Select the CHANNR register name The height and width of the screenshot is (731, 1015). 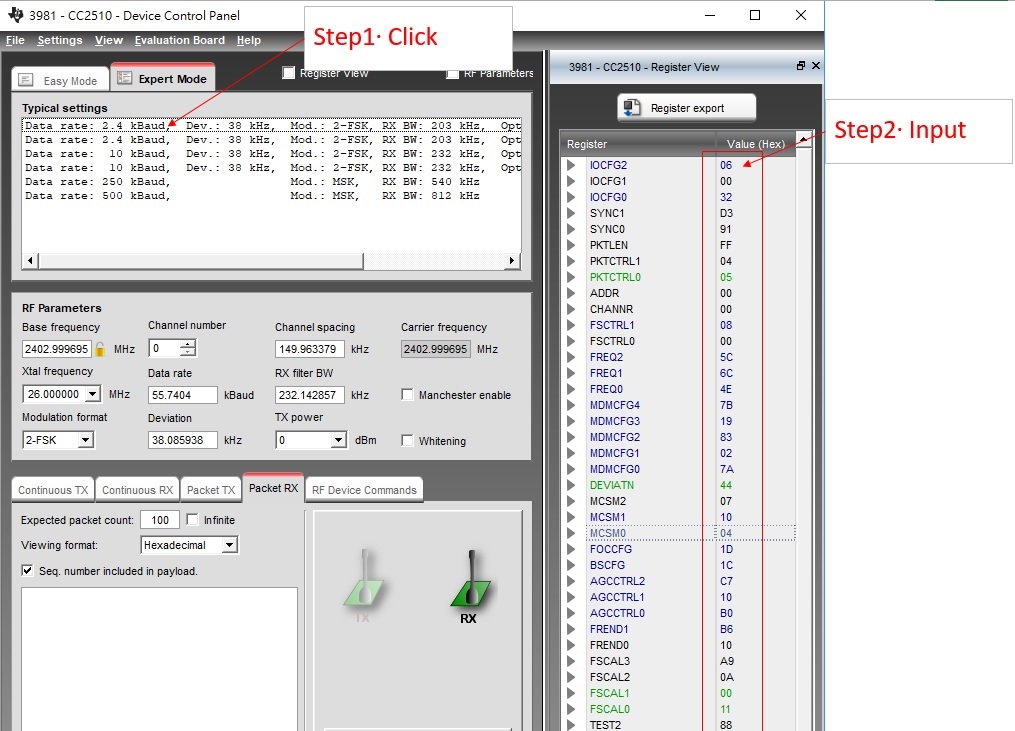[x=611, y=309]
